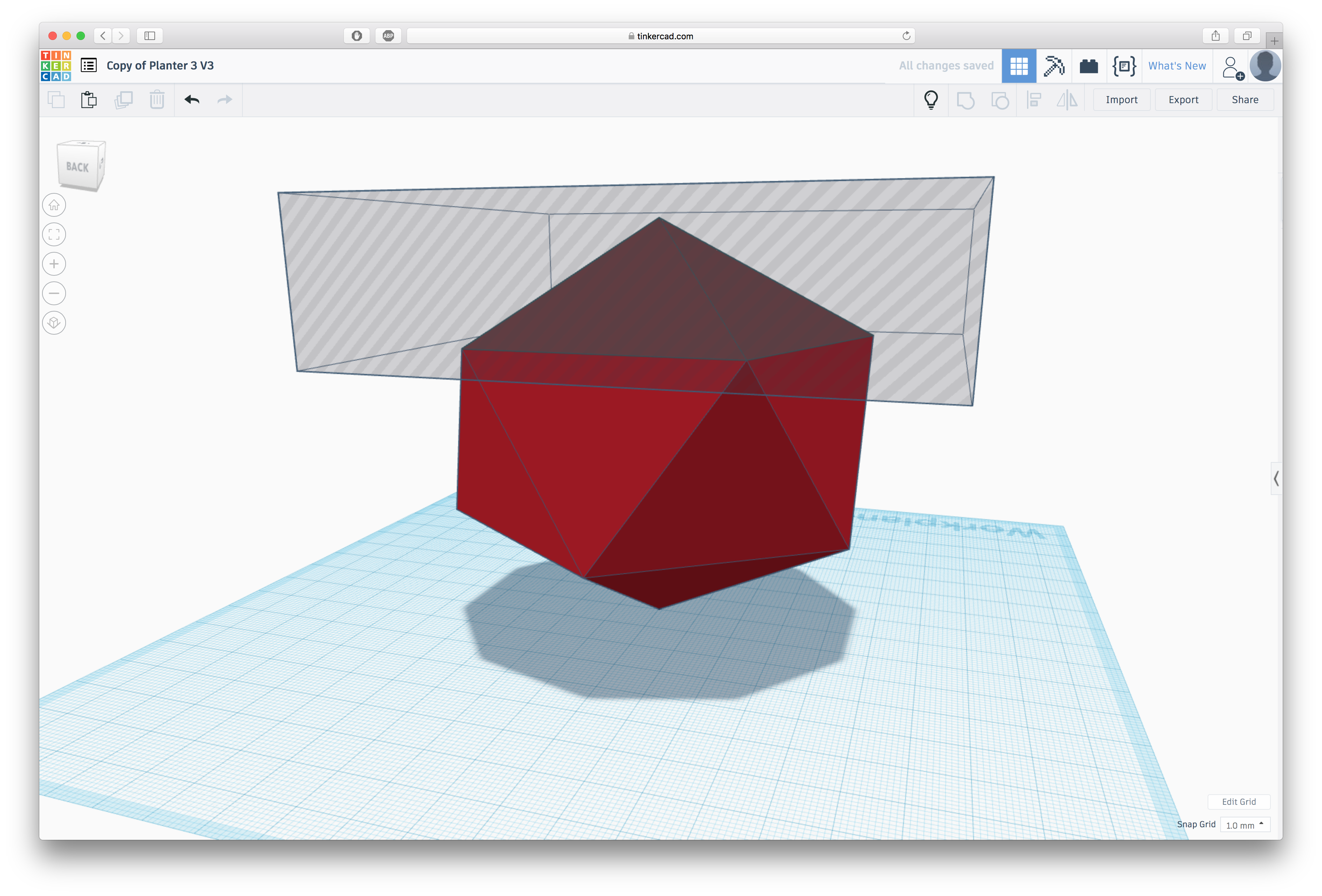This screenshot has width=1322, height=896.
Task: Click the home/reset view icon
Action: tap(55, 205)
